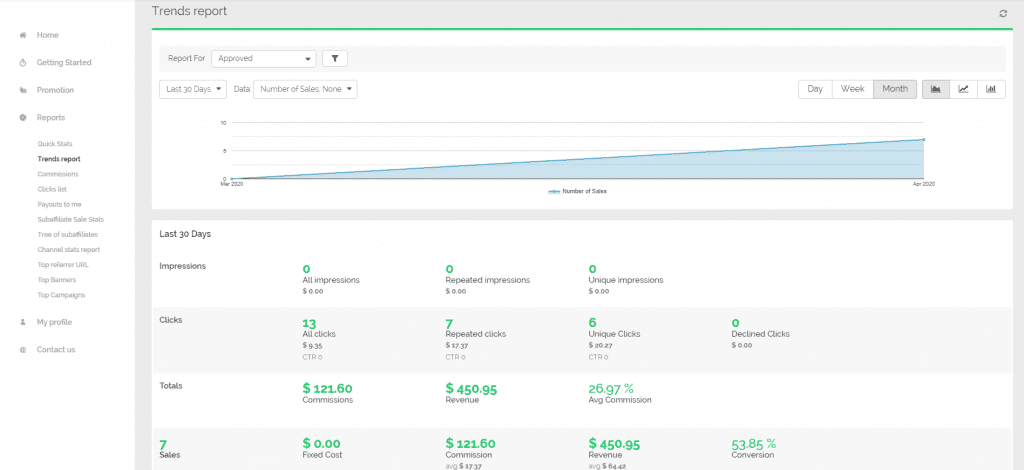Open Getting Started in sidebar
Viewport: 1024px width, 470px height.
(x=64, y=62)
